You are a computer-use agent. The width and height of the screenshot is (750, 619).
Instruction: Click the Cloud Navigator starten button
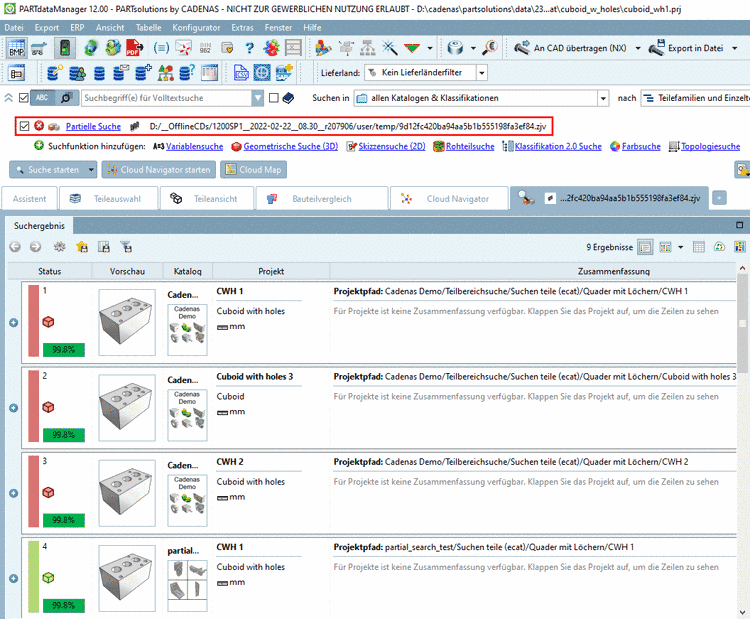(x=159, y=169)
